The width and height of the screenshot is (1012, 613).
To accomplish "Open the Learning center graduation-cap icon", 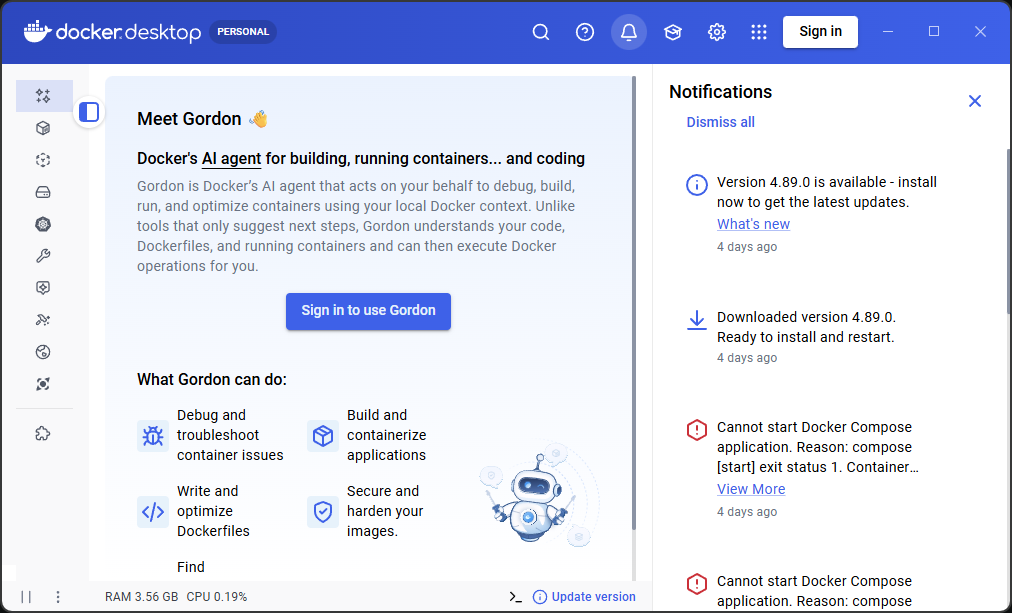I will pyautogui.click(x=673, y=32).
